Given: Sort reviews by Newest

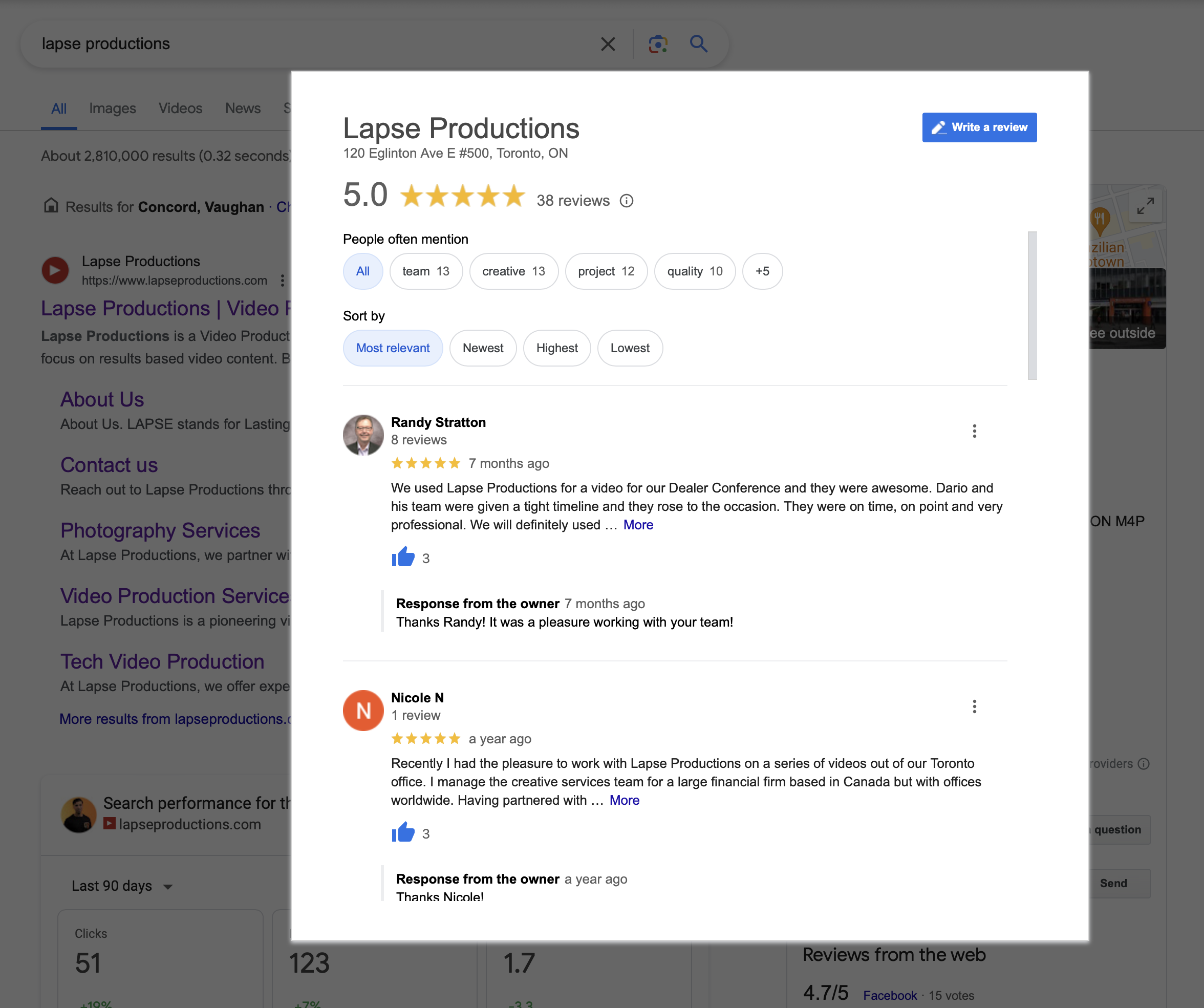Looking at the screenshot, I should click(483, 348).
